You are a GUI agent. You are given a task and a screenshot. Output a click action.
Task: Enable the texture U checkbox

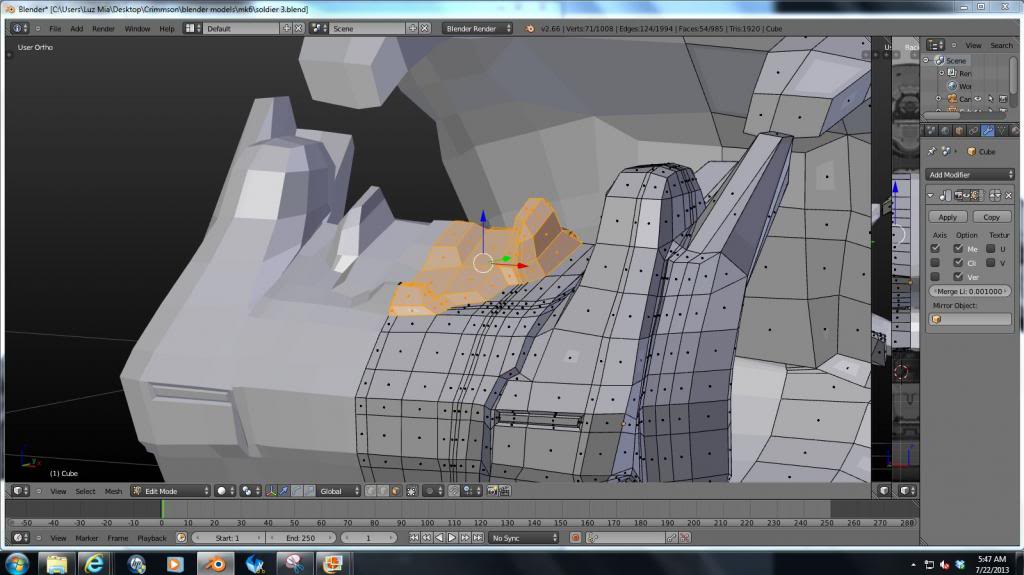point(990,248)
